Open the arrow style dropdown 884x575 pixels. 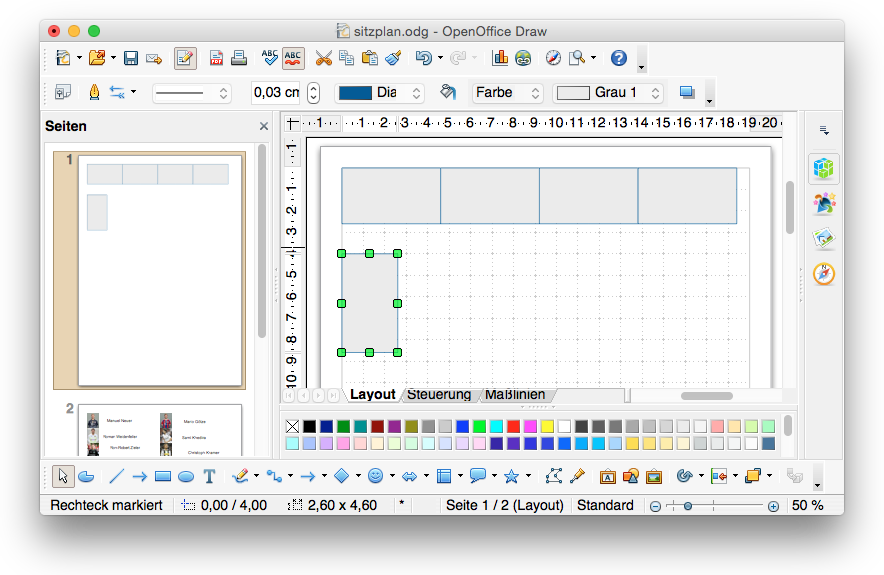(134, 92)
